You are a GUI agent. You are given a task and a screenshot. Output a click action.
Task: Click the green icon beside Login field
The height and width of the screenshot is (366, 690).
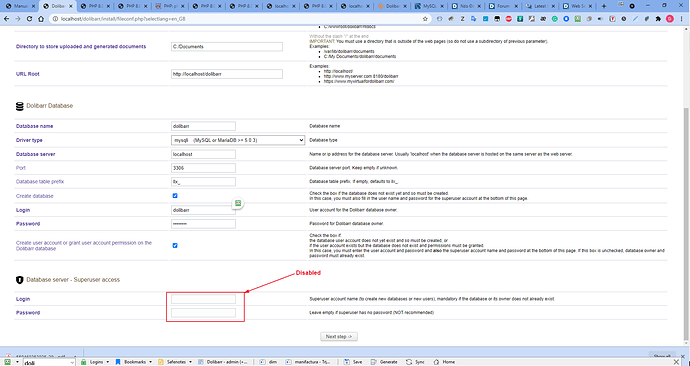238,203
